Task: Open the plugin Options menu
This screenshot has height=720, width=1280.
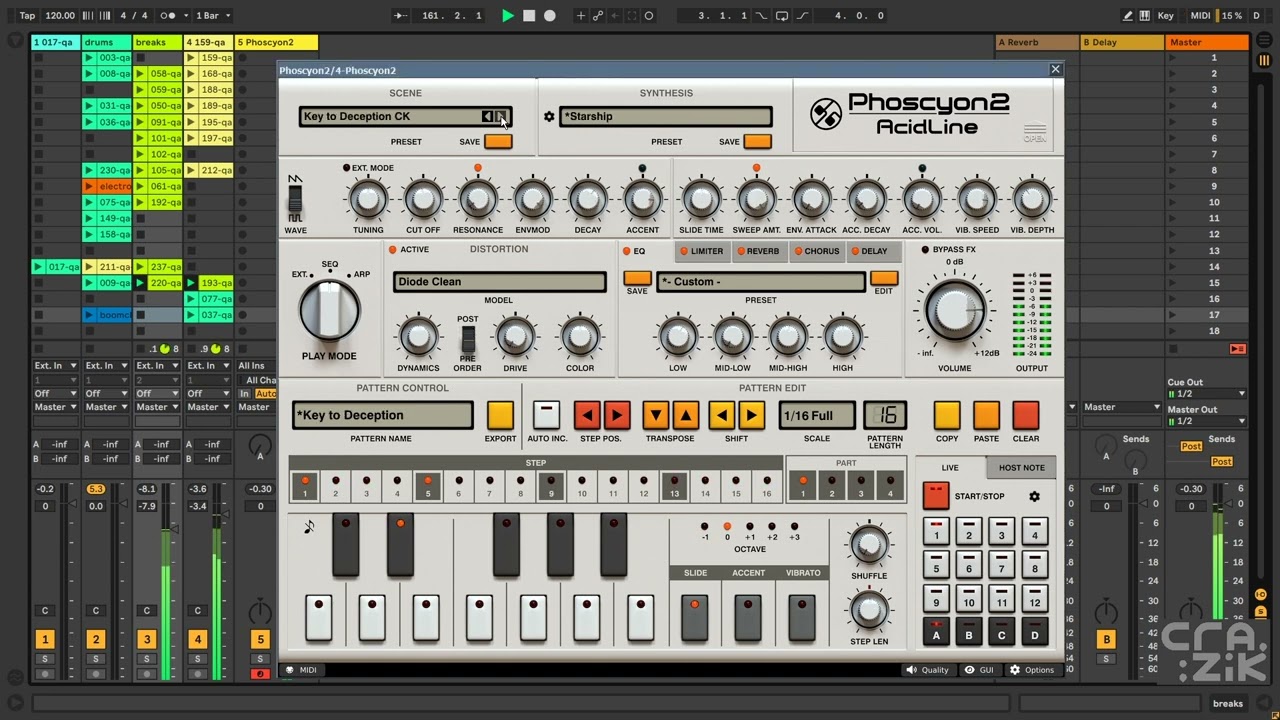Action: pyautogui.click(x=1032, y=670)
